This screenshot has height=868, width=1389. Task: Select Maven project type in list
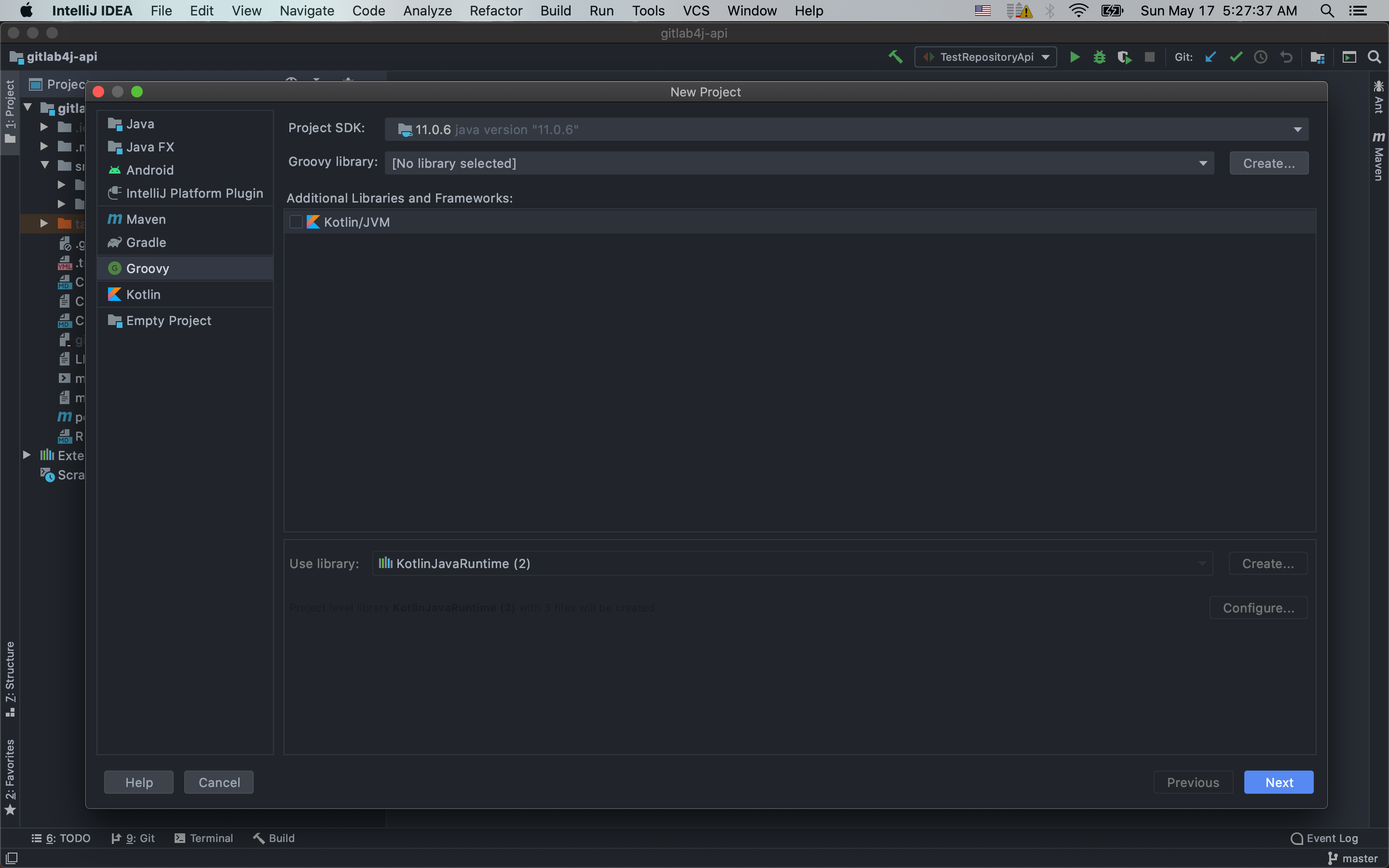coord(146,219)
